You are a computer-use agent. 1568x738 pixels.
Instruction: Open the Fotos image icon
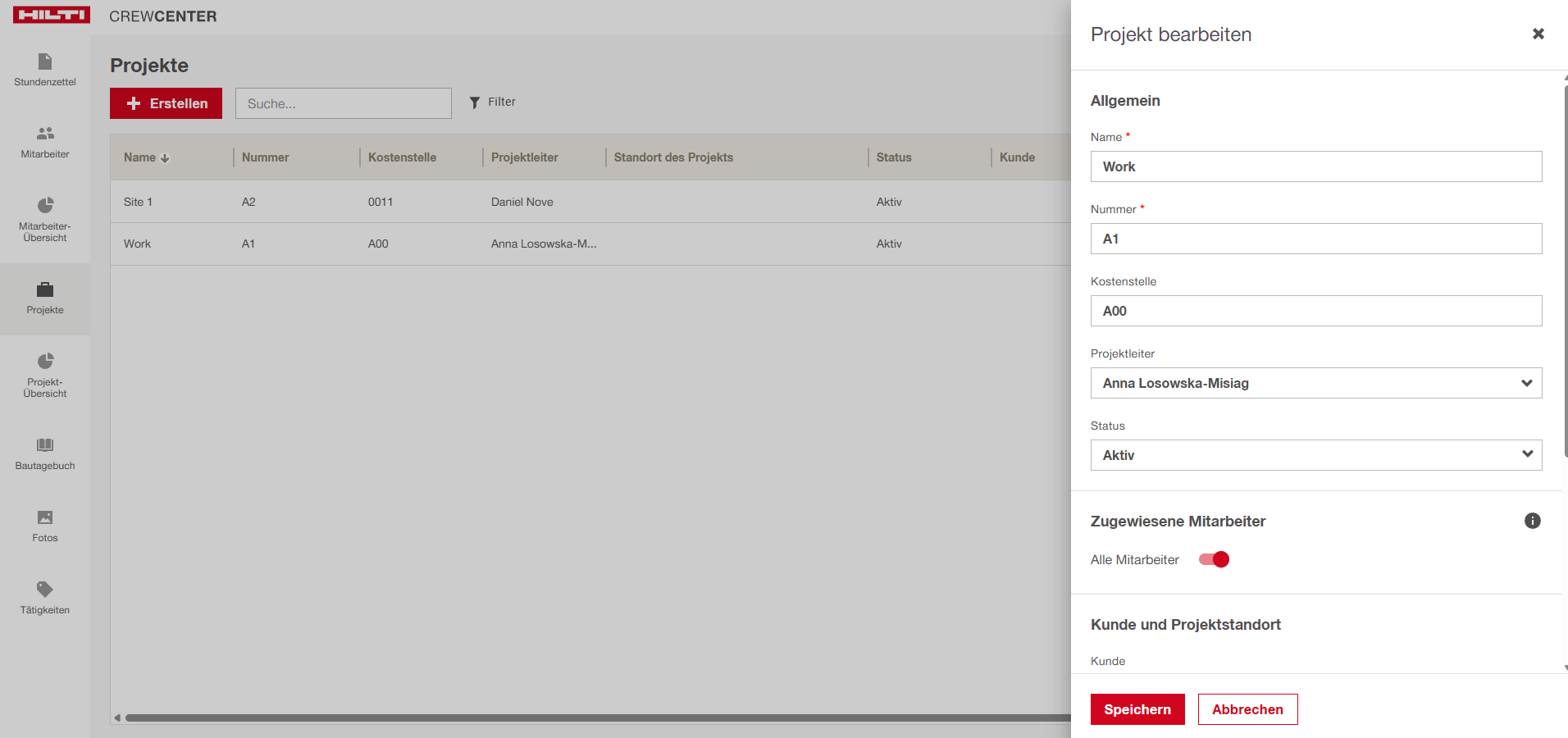45,517
